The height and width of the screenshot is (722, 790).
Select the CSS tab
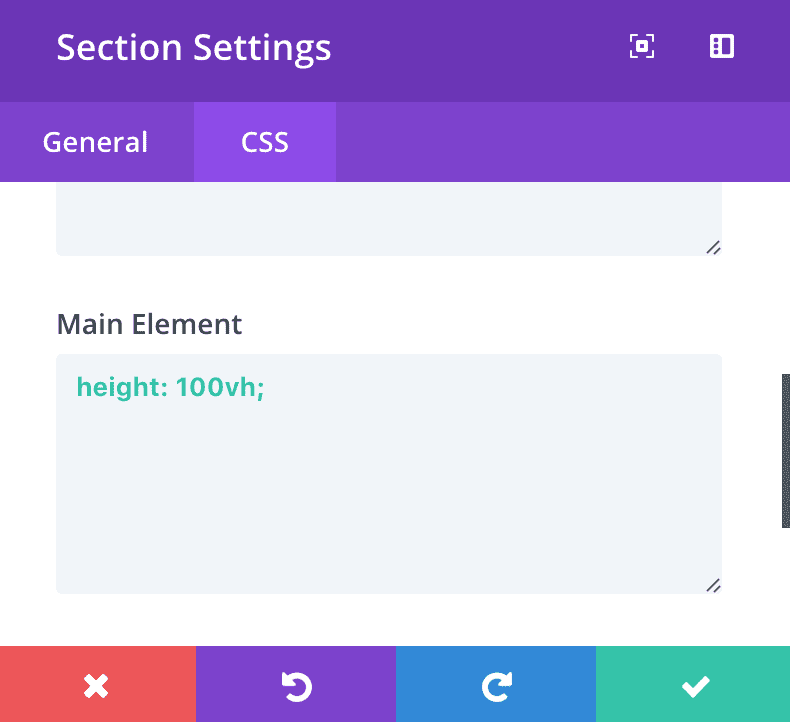coord(265,142)
